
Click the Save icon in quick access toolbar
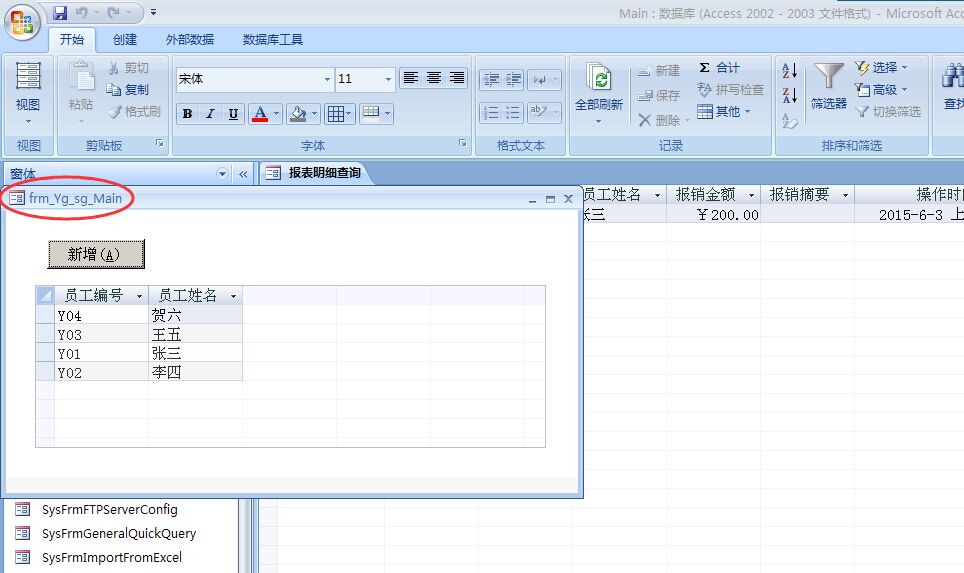pyautogui.click(x=60, y=13)
